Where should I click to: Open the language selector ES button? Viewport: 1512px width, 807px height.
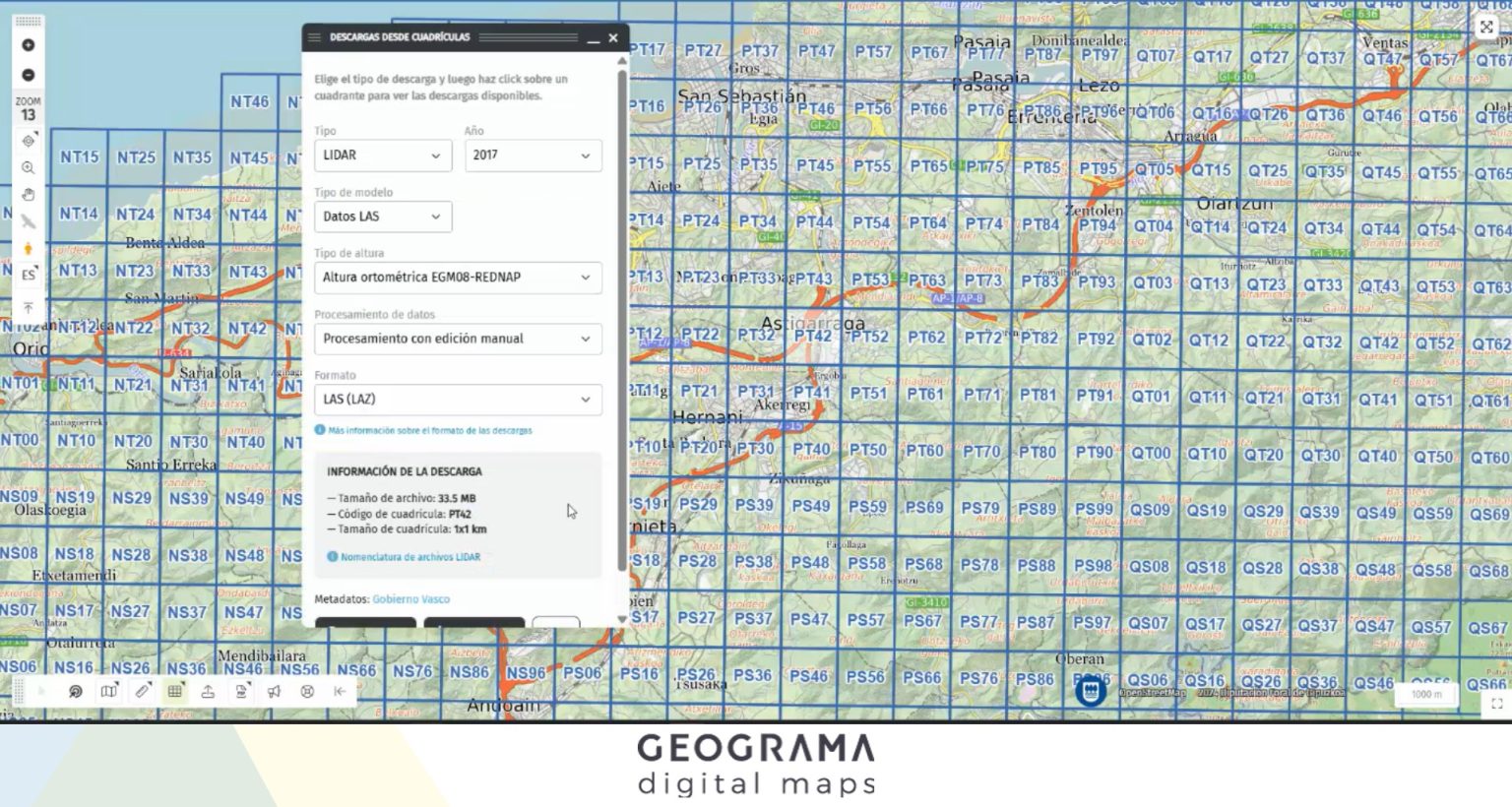coord(28,275)
